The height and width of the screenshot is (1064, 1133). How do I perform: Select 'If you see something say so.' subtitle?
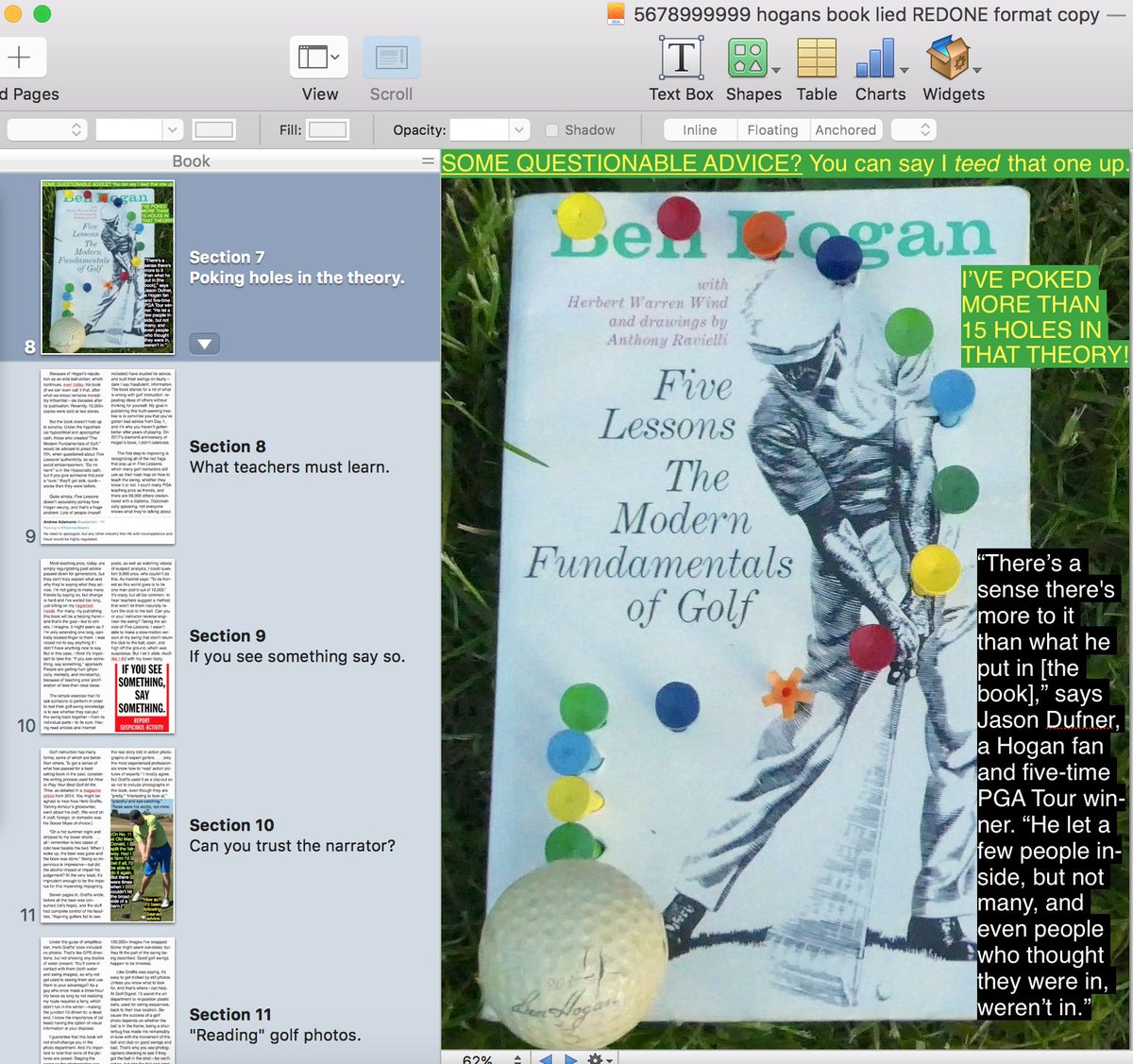[x=296, y=657]
